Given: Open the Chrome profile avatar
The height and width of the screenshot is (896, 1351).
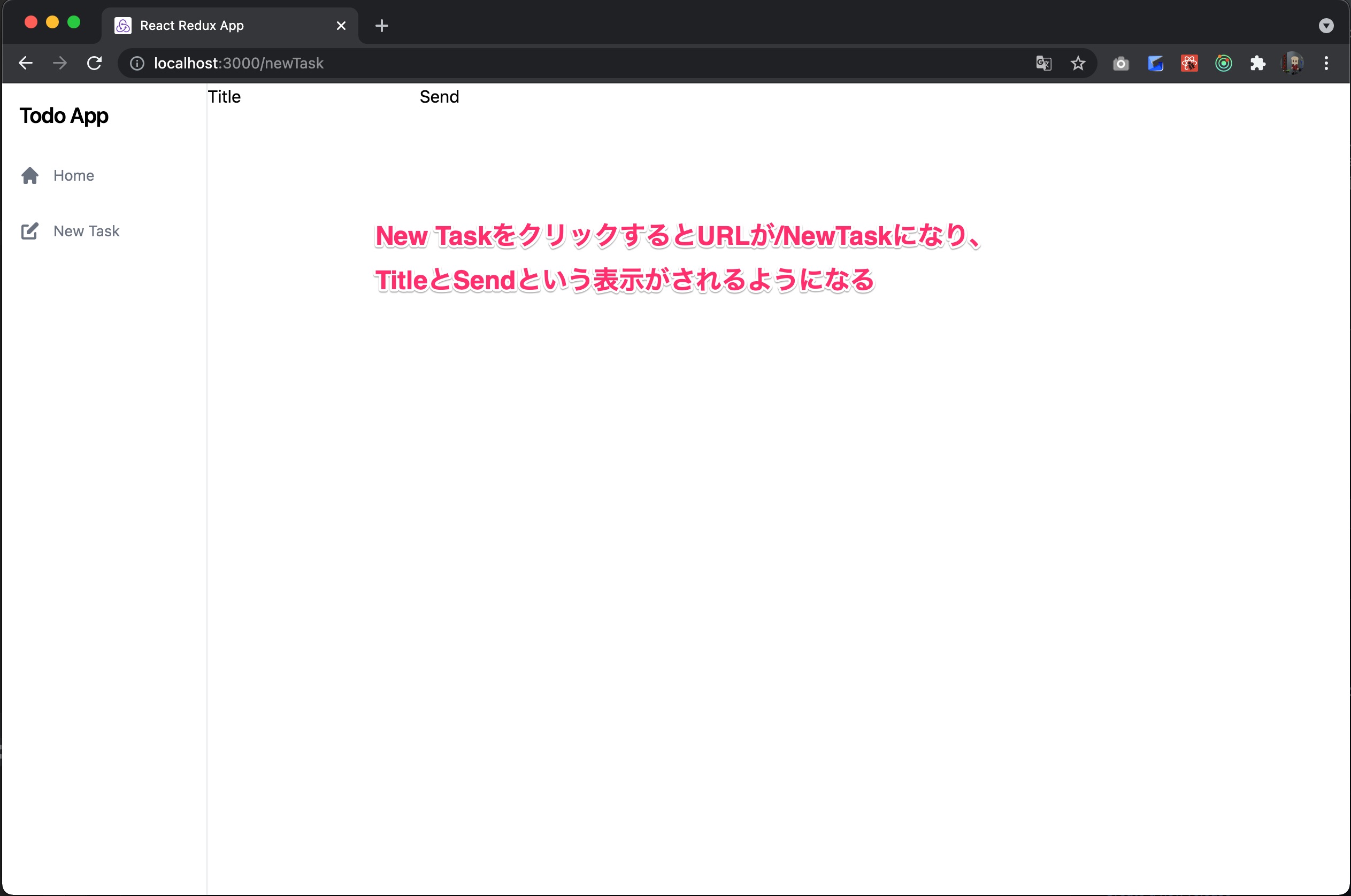Looking at the screenshot, I should 1292,63.
